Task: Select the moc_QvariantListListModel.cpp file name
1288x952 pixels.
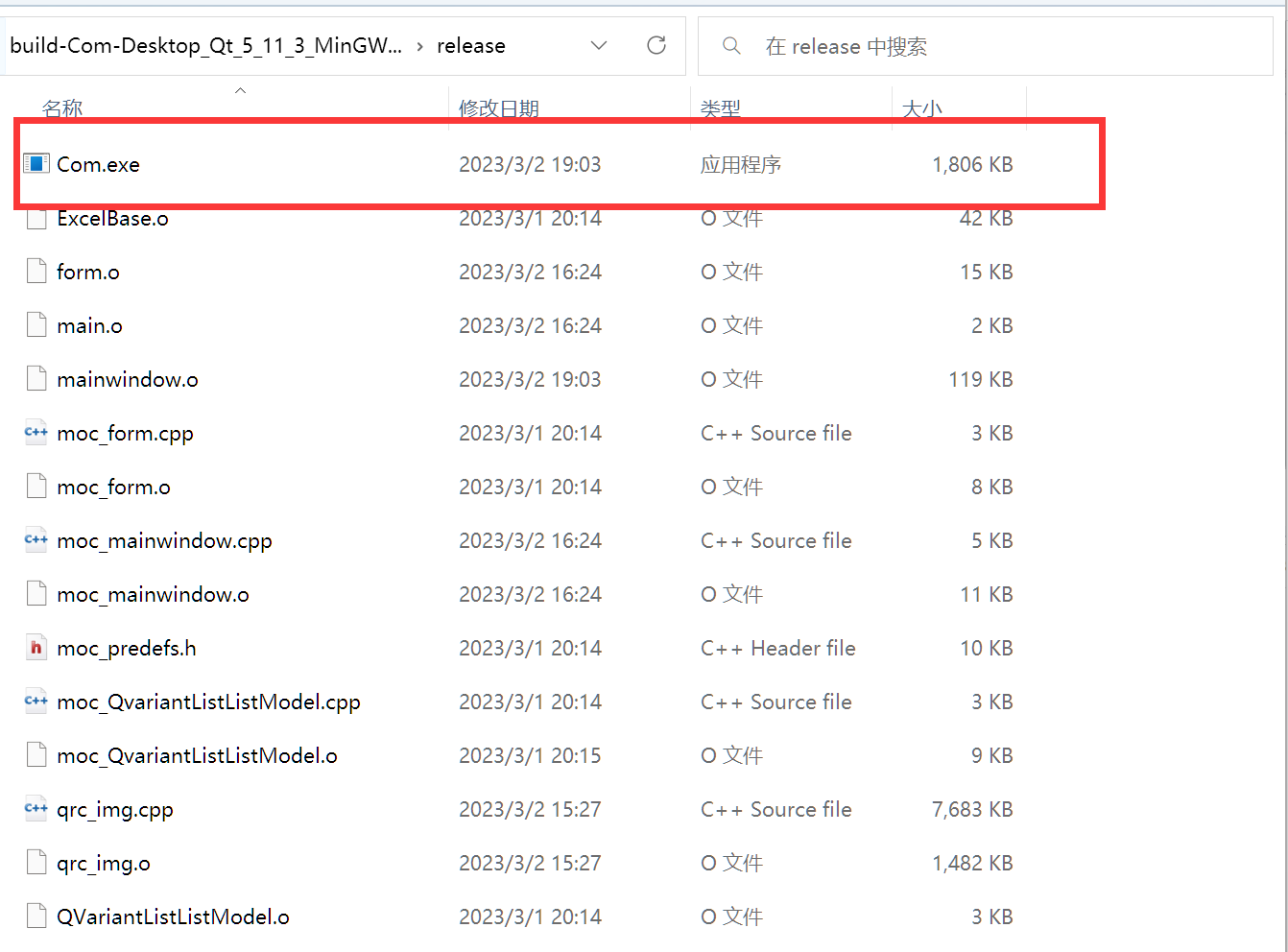Action: click(208, 702)
